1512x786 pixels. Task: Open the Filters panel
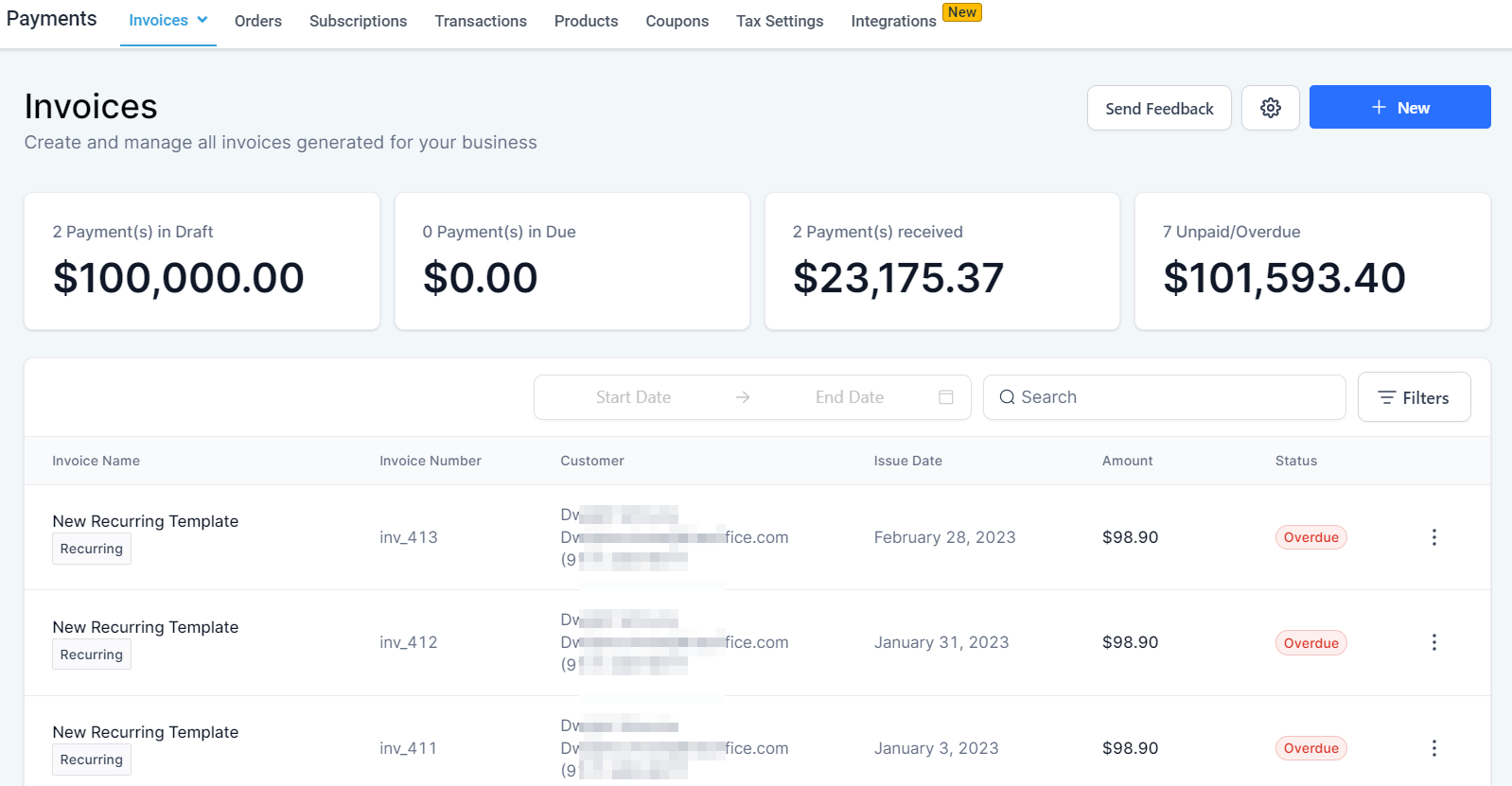tap(1413, 397)
